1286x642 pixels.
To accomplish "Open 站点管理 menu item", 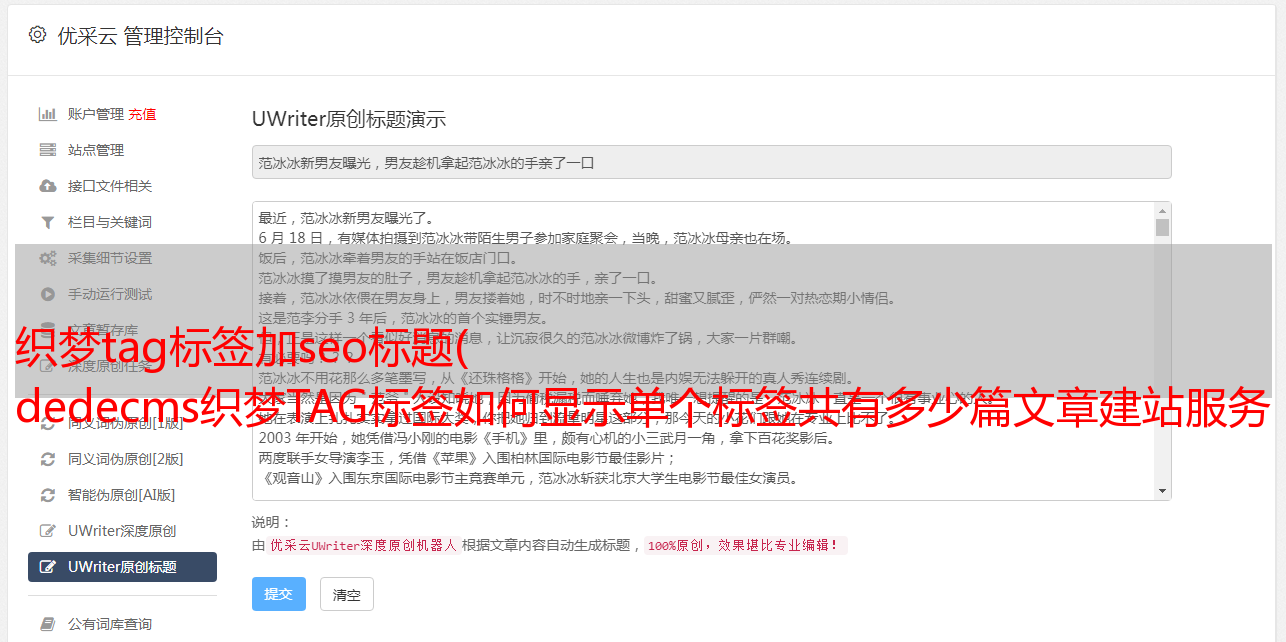I will pyautogui.click(x=96, y=150).
